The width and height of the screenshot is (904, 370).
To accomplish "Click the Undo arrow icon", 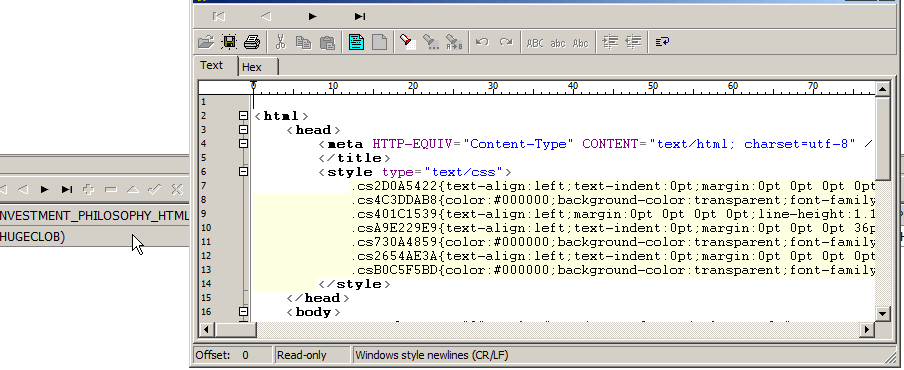I will tap(483, 42).
